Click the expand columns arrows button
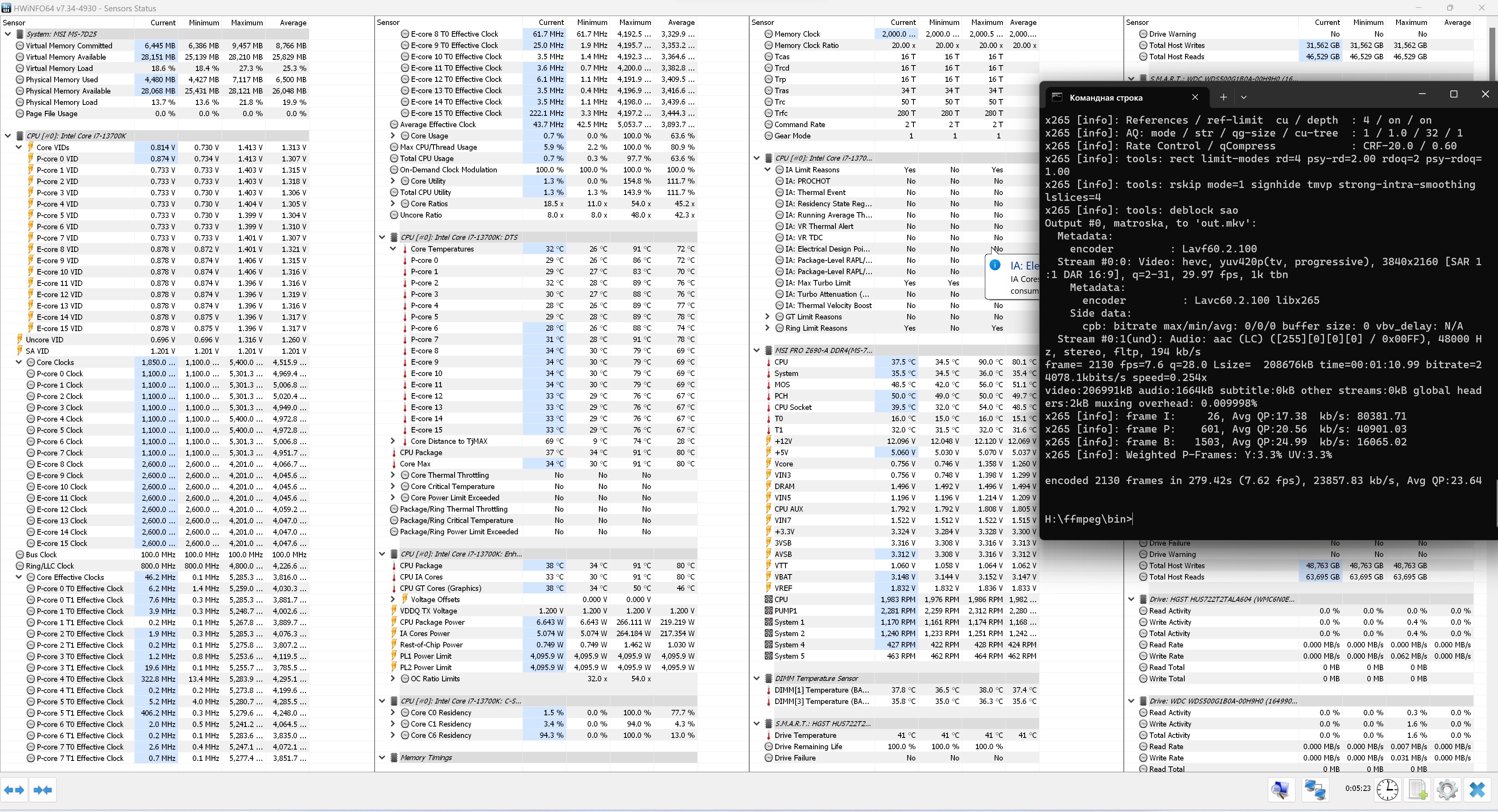Viewport: 1498px width, 812px height. pyautogui.click(x=14, y=790)
